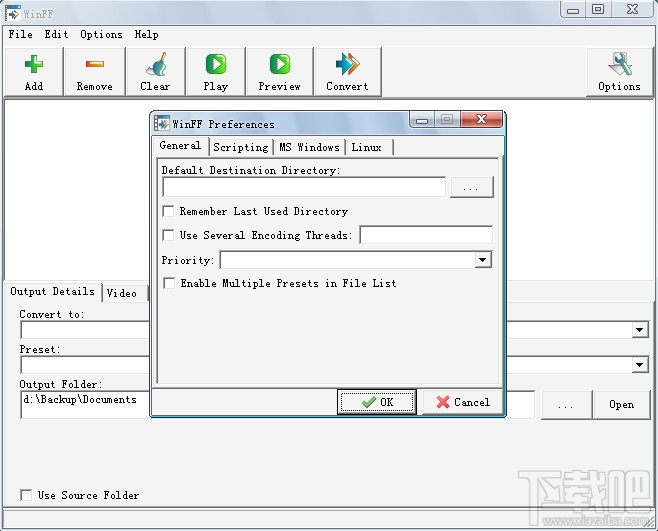Expand the Priority dropdown
This screenshot has height=531, width=658.
click(483, 260)
